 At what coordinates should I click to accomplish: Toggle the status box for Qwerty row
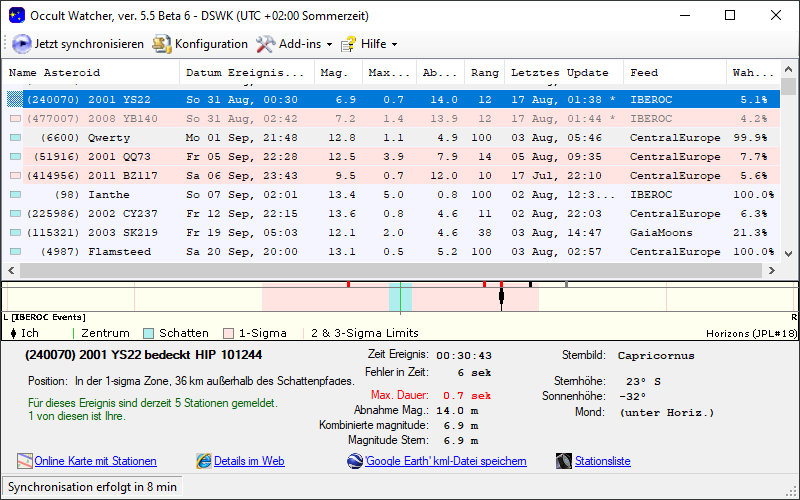(14, 138)
